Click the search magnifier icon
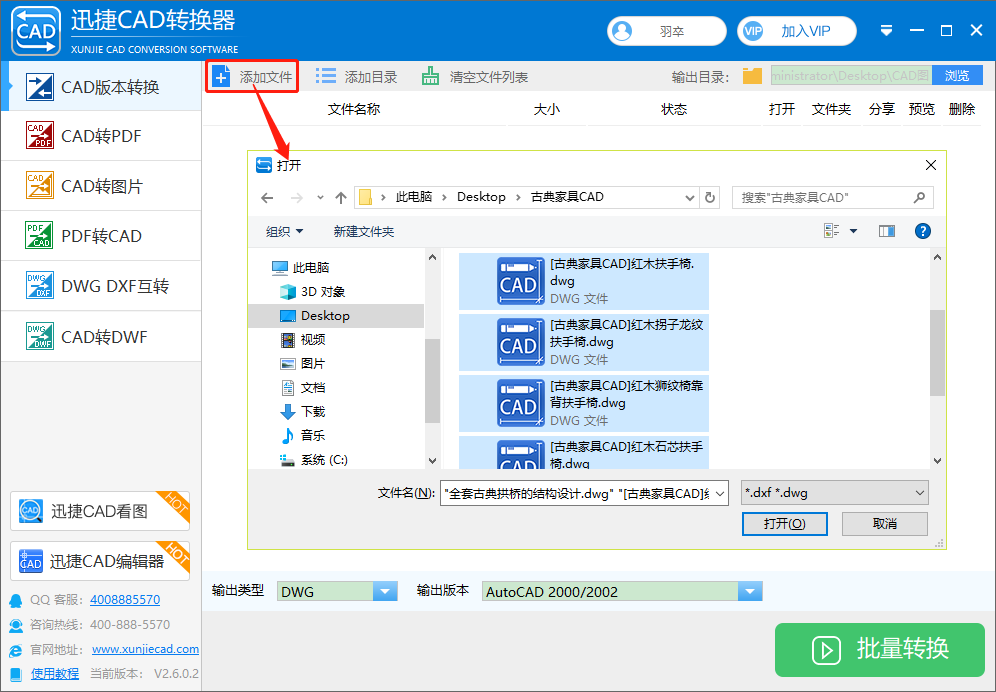This screenshot has width=996, height=692. (919, 198)
